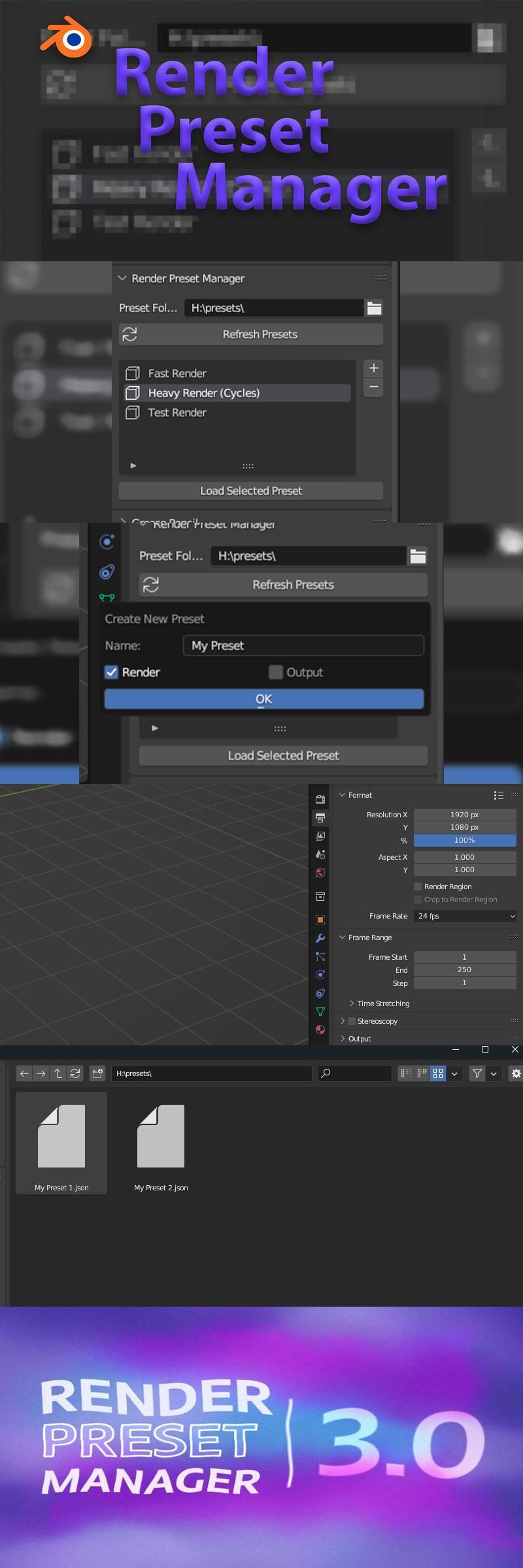Expand the Time Stretching subpanel
This screenshot has height=1568, width=523.
coord(352,1004)
